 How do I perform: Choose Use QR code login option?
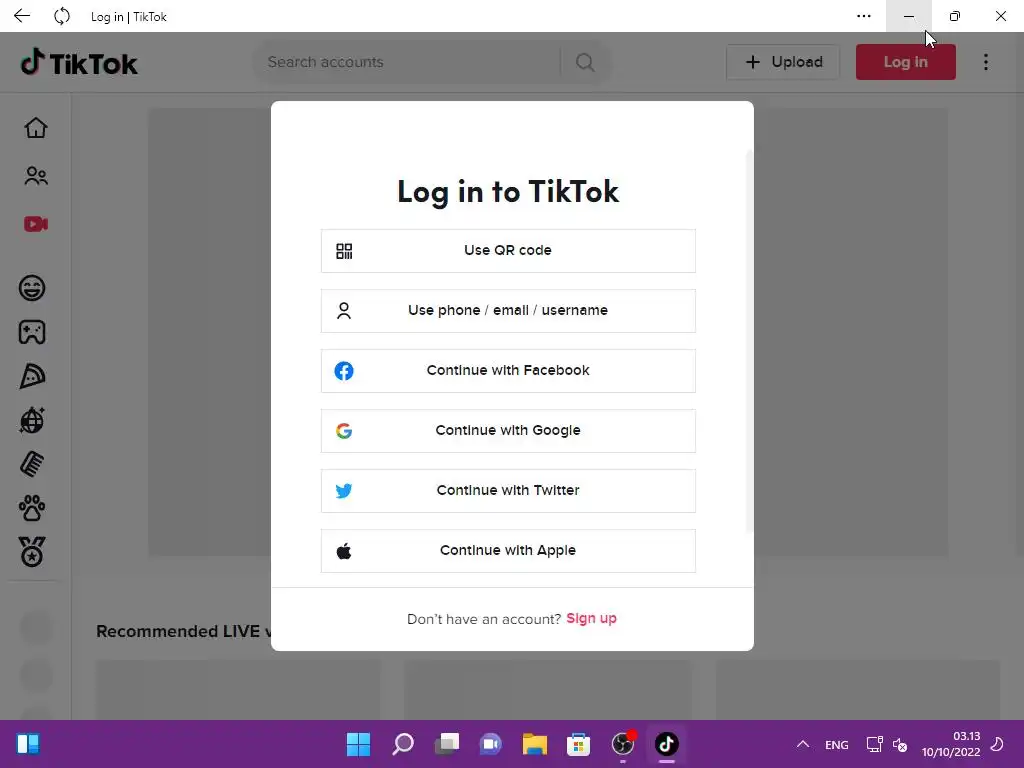point(508,251)
